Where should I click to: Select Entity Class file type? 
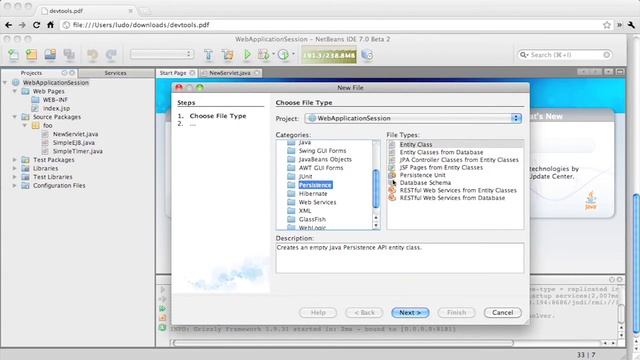click(416, 144)
